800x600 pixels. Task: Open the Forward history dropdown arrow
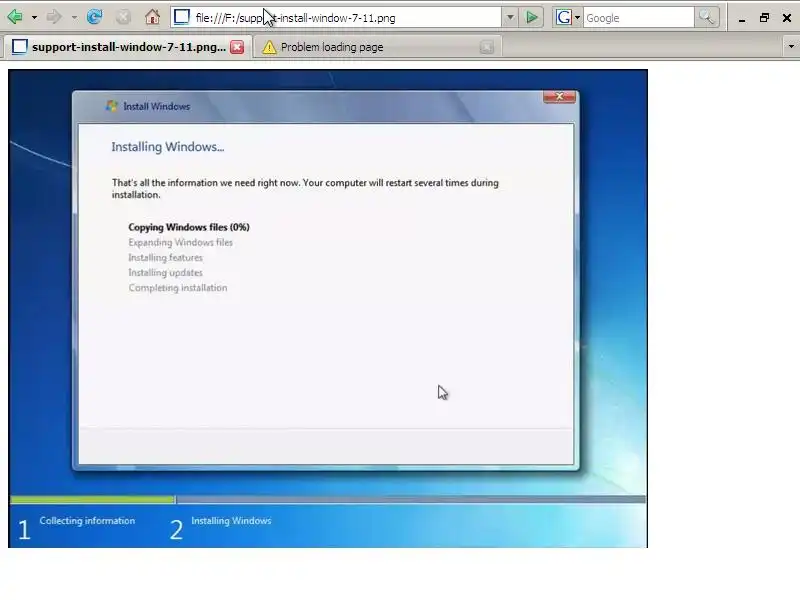[x=74, y=17]
